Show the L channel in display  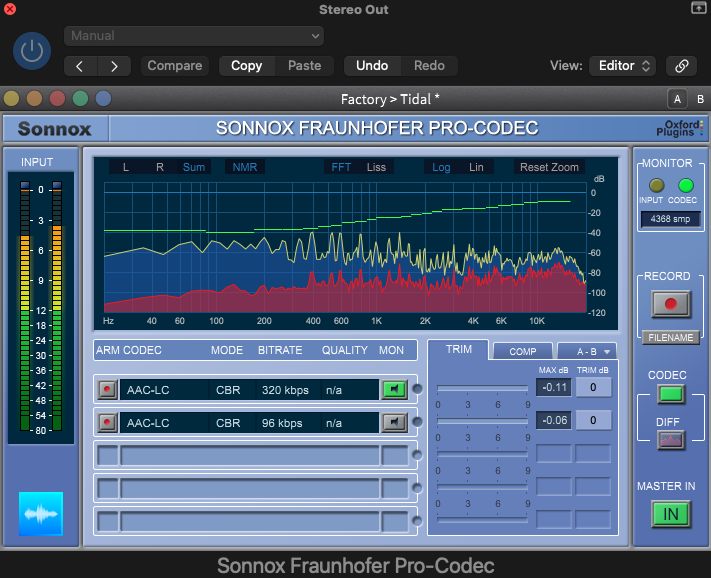[x=126, y=167]
